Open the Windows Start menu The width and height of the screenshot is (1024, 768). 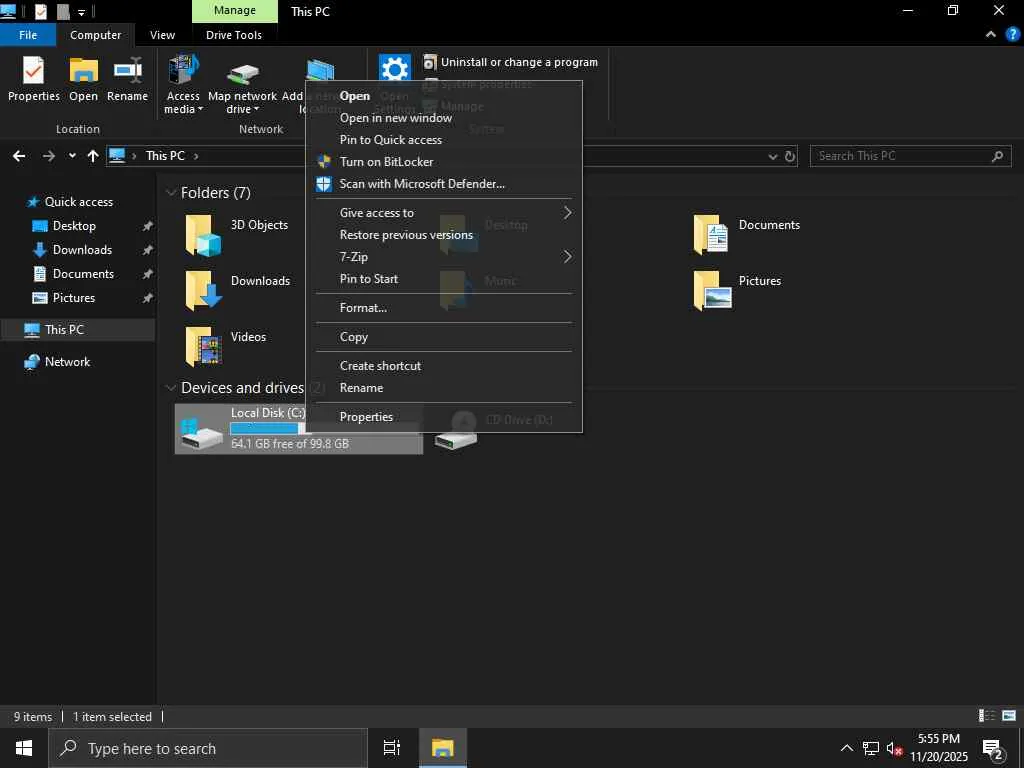(24, 748)
